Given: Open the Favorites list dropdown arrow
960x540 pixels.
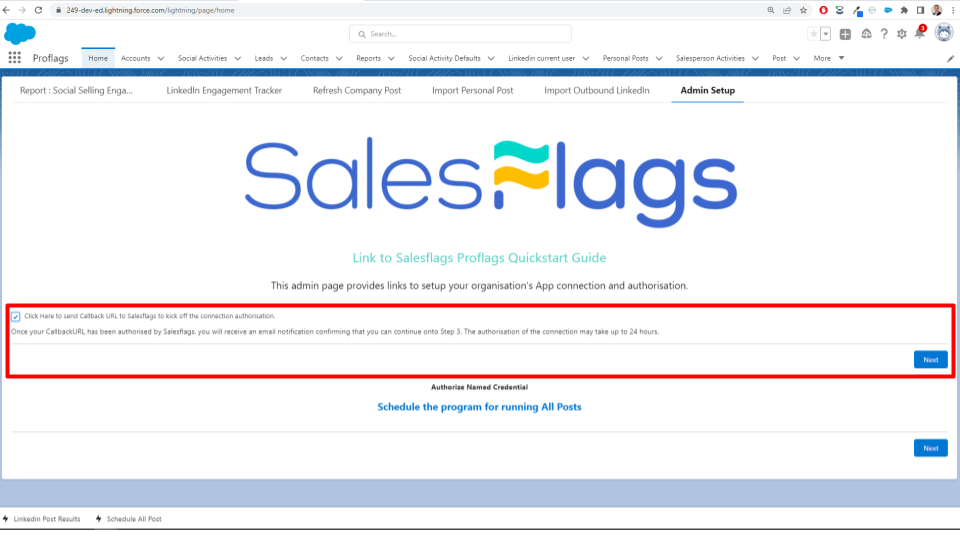Looking at the screenshot, I should [x=825, y=34].
